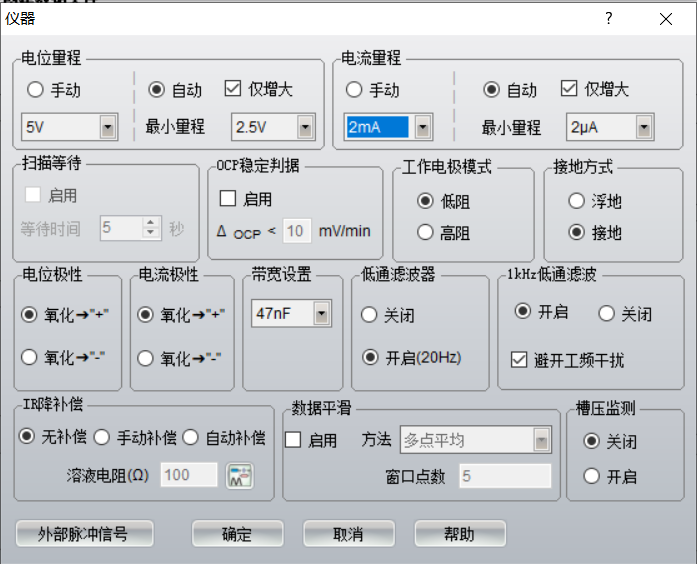
Task: Toggle 仅增大 checkbox in 电位量程
Action: [233, 88]
